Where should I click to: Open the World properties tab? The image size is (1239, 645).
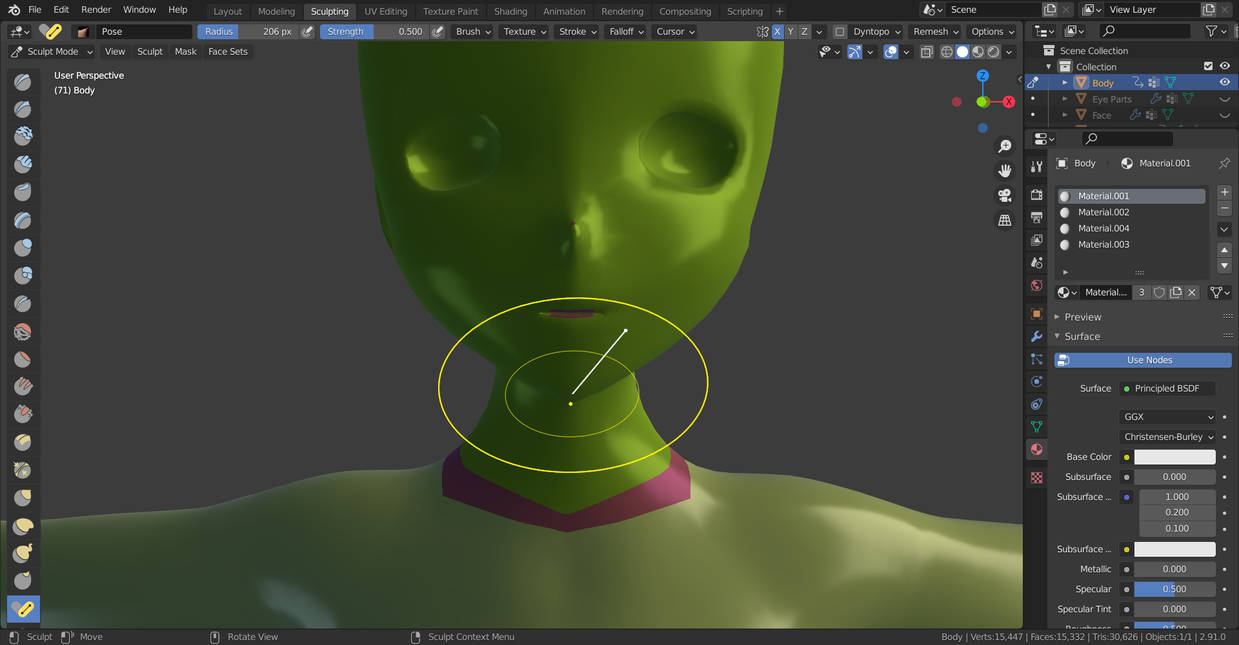(1037, 286)
